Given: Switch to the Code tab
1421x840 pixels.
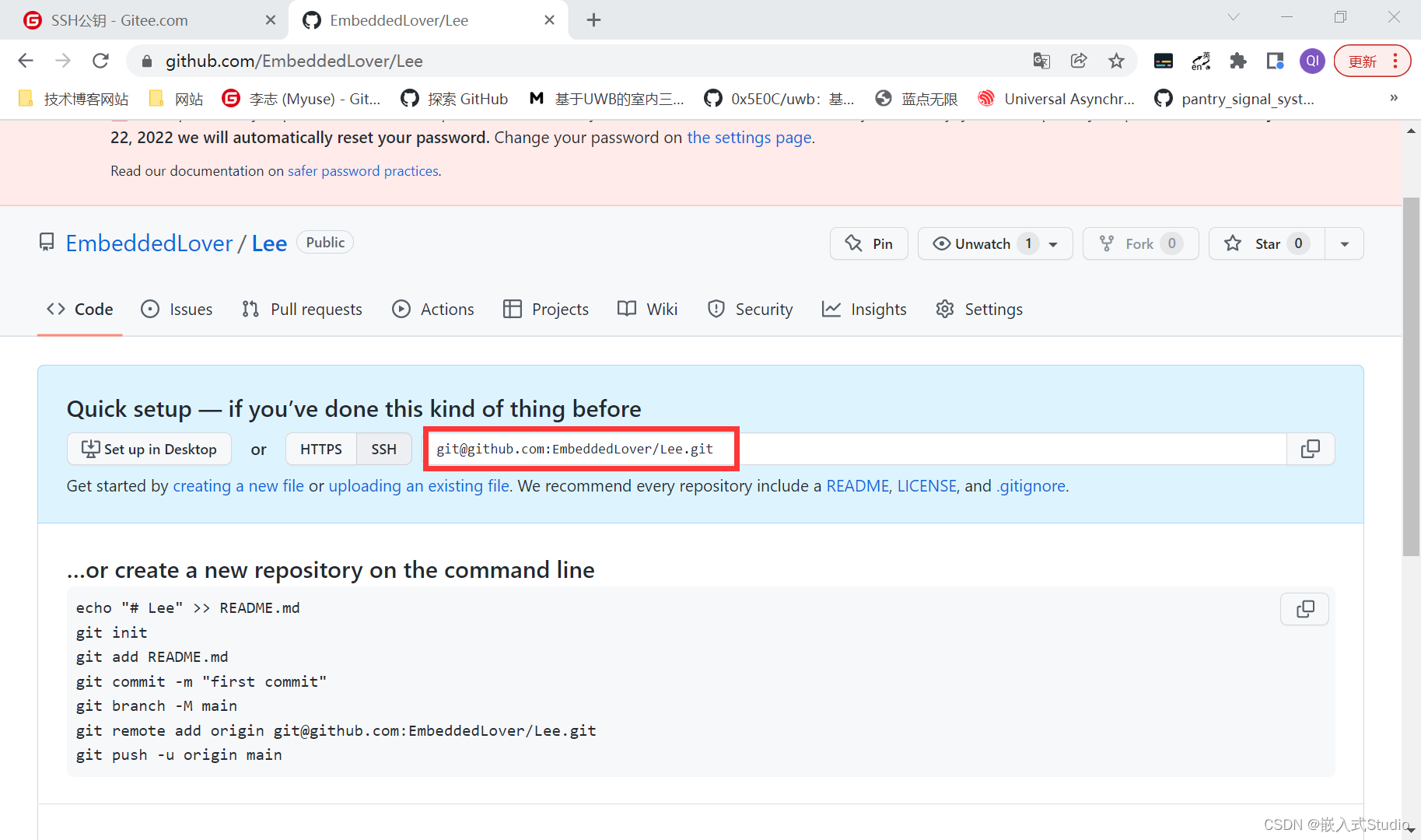Looking at the screenshot, I should click(x=80, y=309).
